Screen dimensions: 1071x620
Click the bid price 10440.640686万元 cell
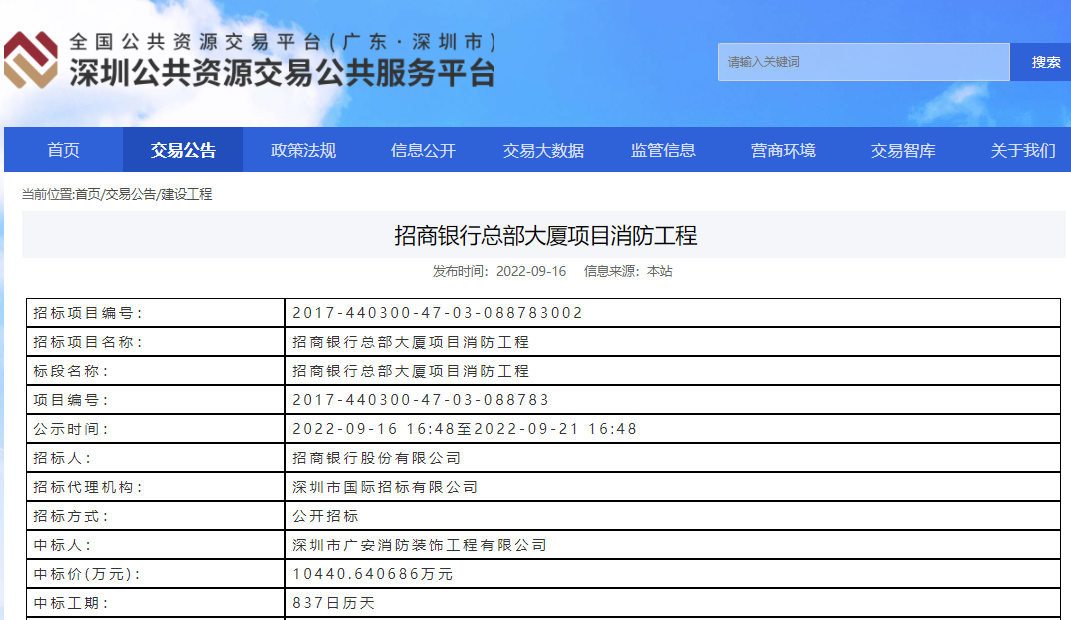point(372,574)
